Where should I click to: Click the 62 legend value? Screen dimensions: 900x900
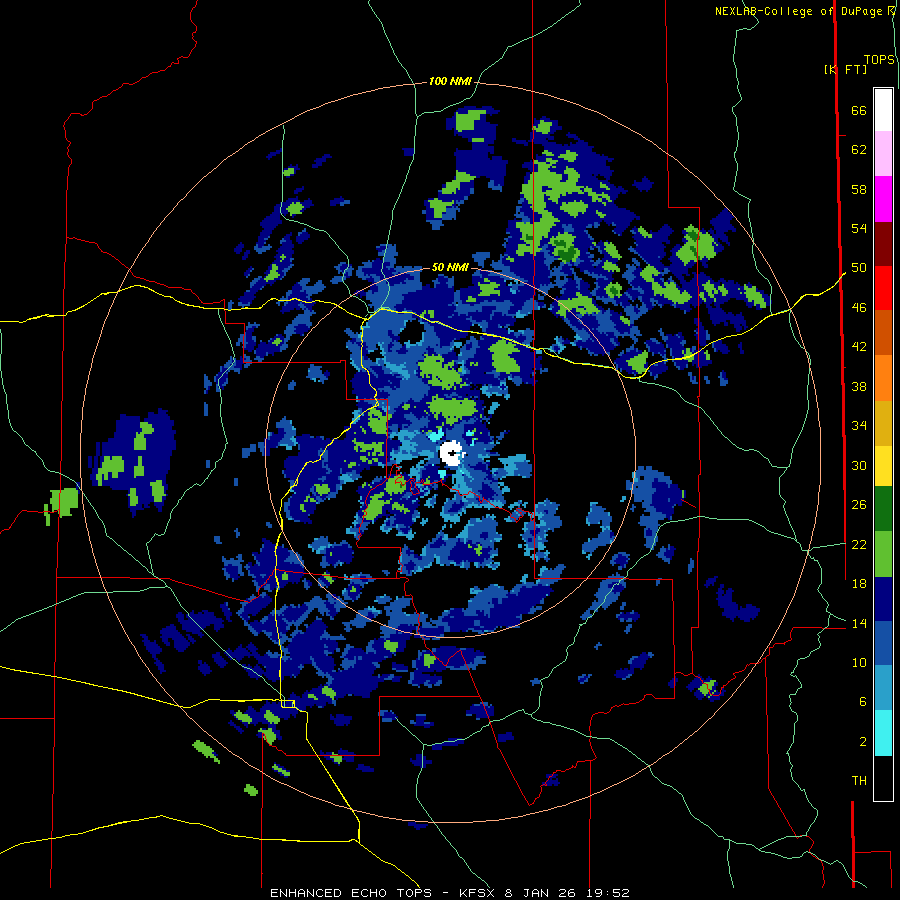tap(859, 150)
